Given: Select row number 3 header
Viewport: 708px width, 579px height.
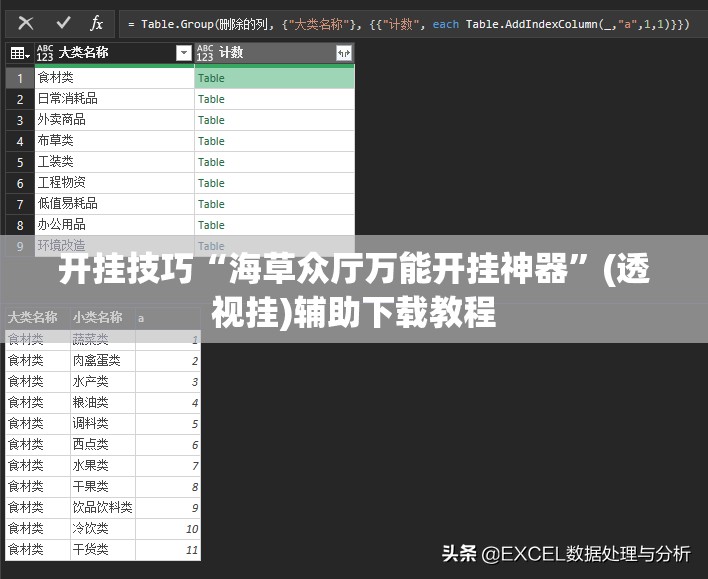Looking at the screenshot, I should pyautogui.click(x=20, y=120).
